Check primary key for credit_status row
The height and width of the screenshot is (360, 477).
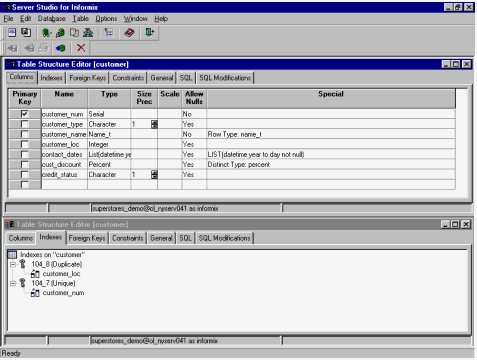click(x=24, y=174)
